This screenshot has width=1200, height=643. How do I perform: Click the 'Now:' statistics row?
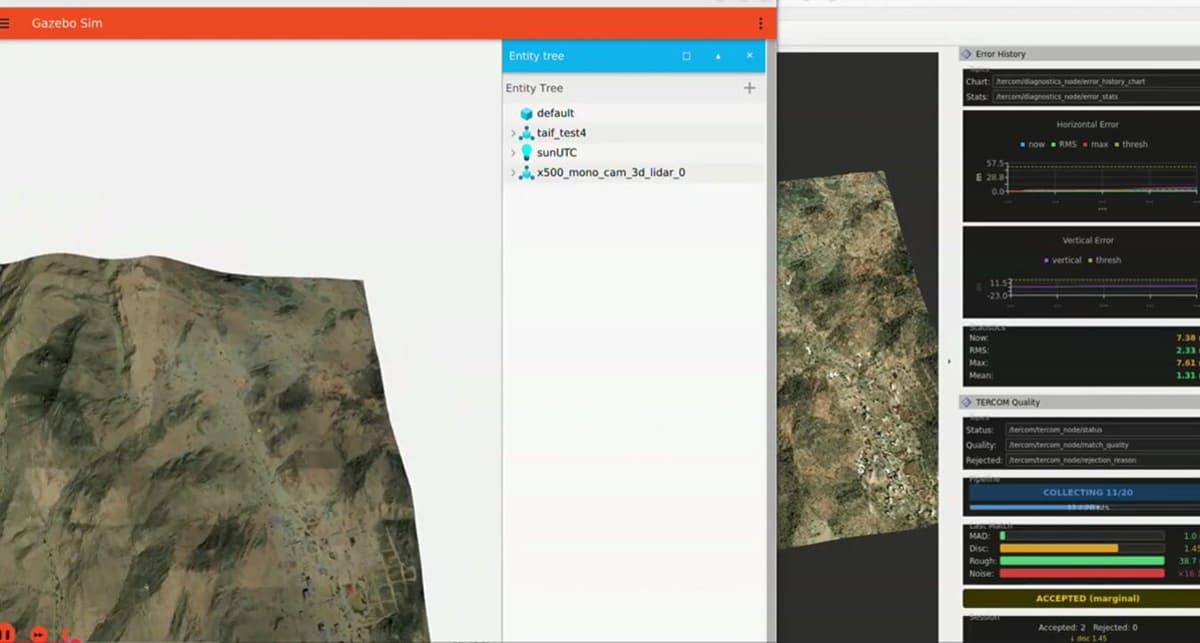[x=1083, y=338]
